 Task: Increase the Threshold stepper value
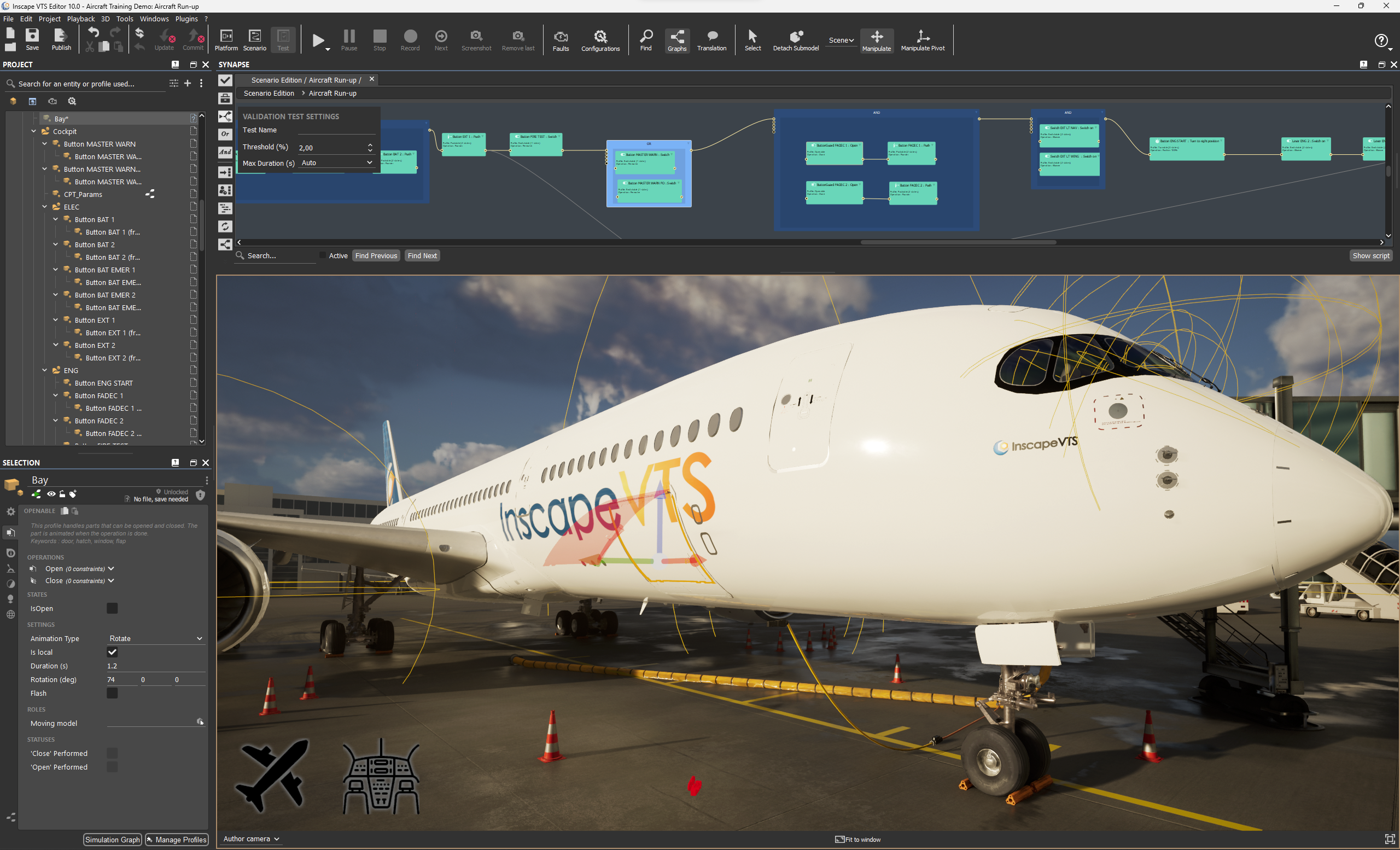(370, 144)
